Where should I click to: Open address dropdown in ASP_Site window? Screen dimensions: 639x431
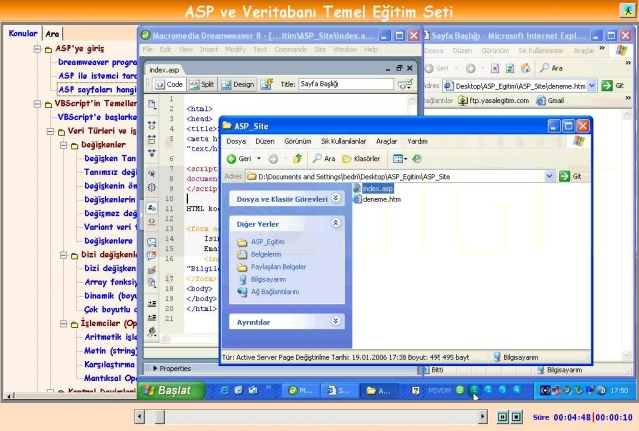click(x=549, y=176)
